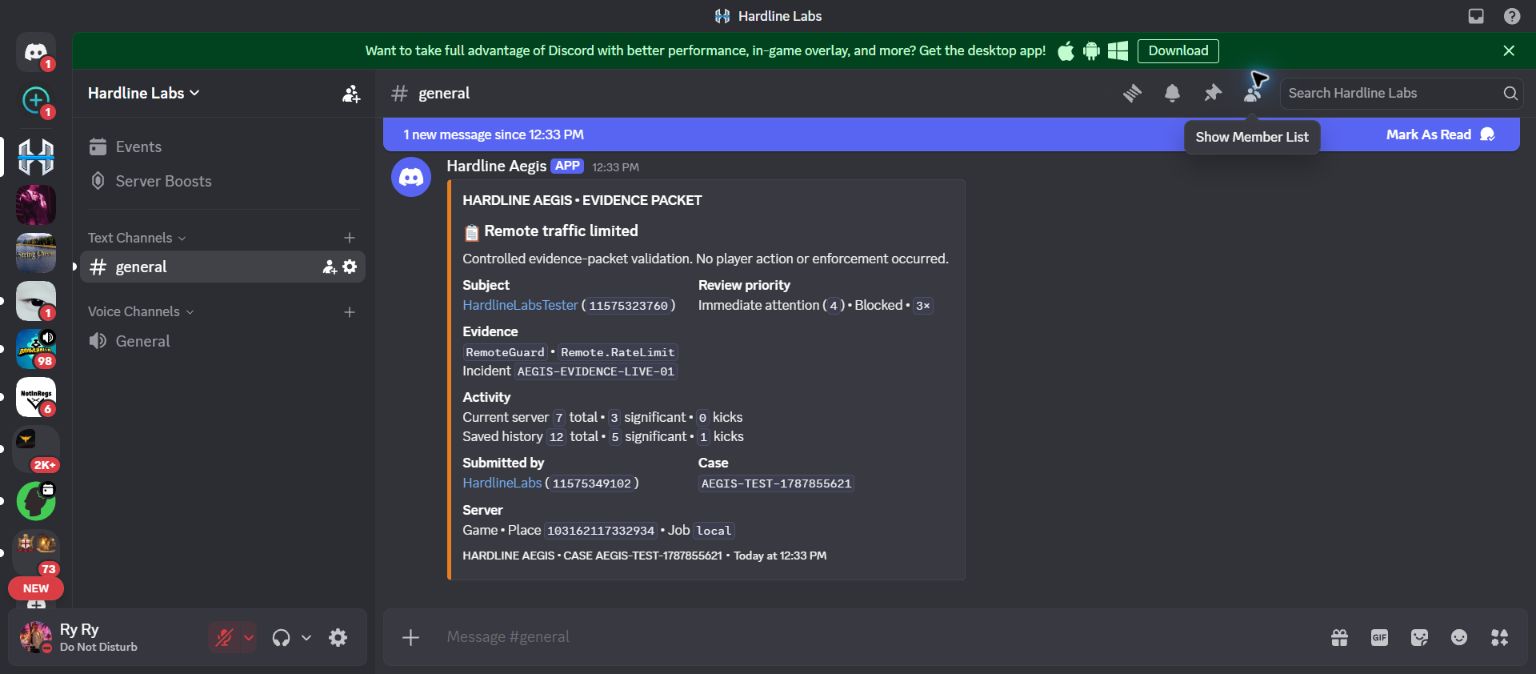Click the search magnifier icon

1510,93
